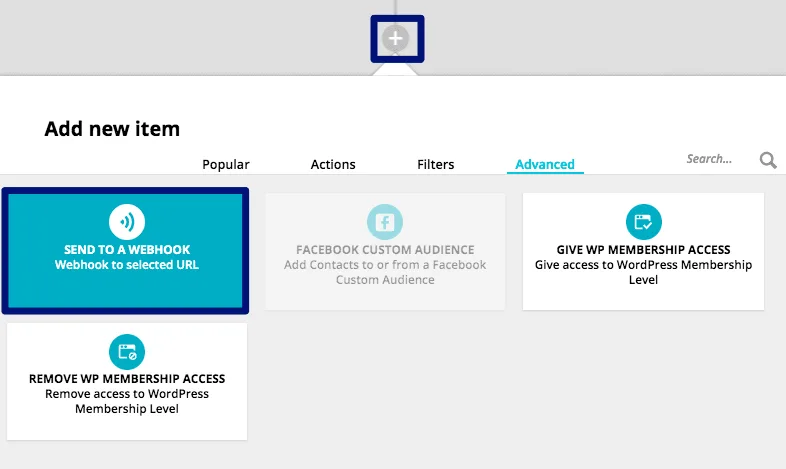Click the 'Add new item' heading
The image size is (786, 469).
tap(112, 129)
